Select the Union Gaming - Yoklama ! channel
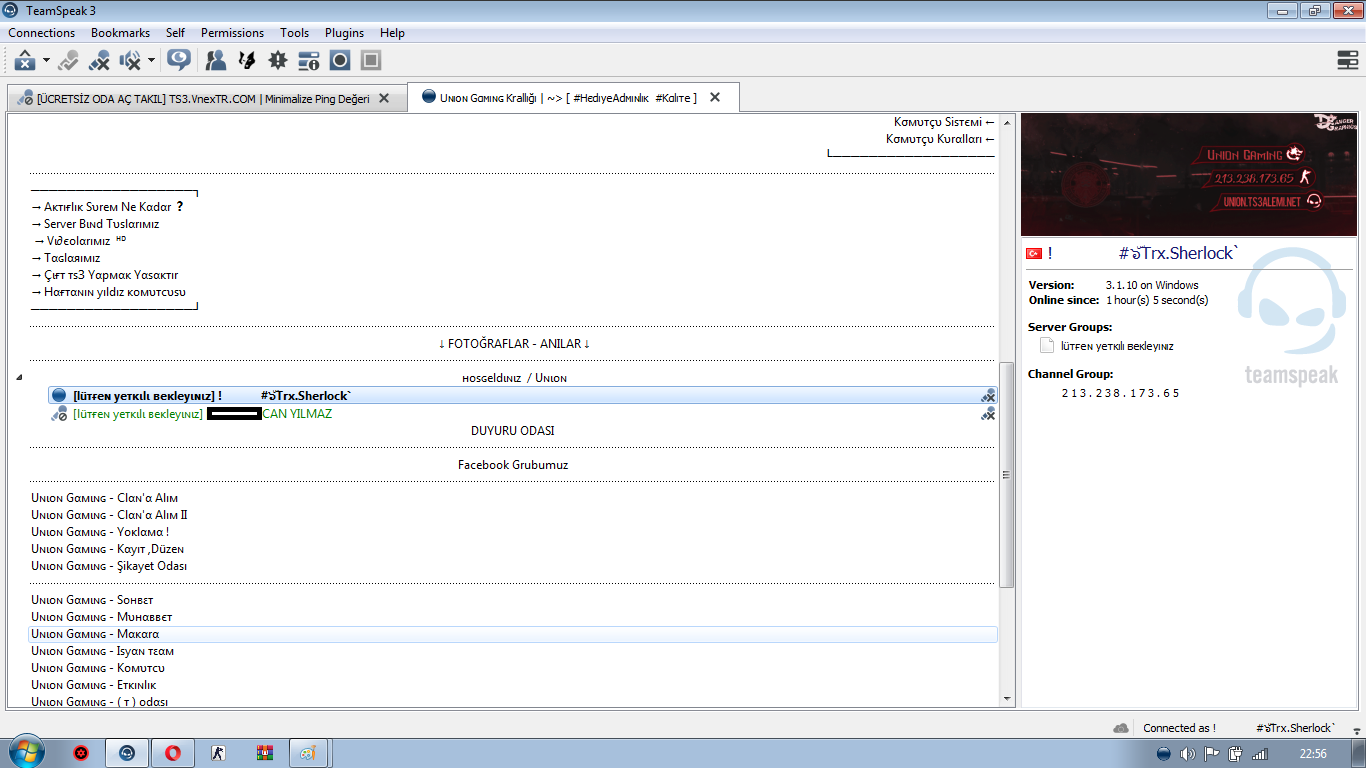This screenshot has width=1366, height=768. coord(100,532)
